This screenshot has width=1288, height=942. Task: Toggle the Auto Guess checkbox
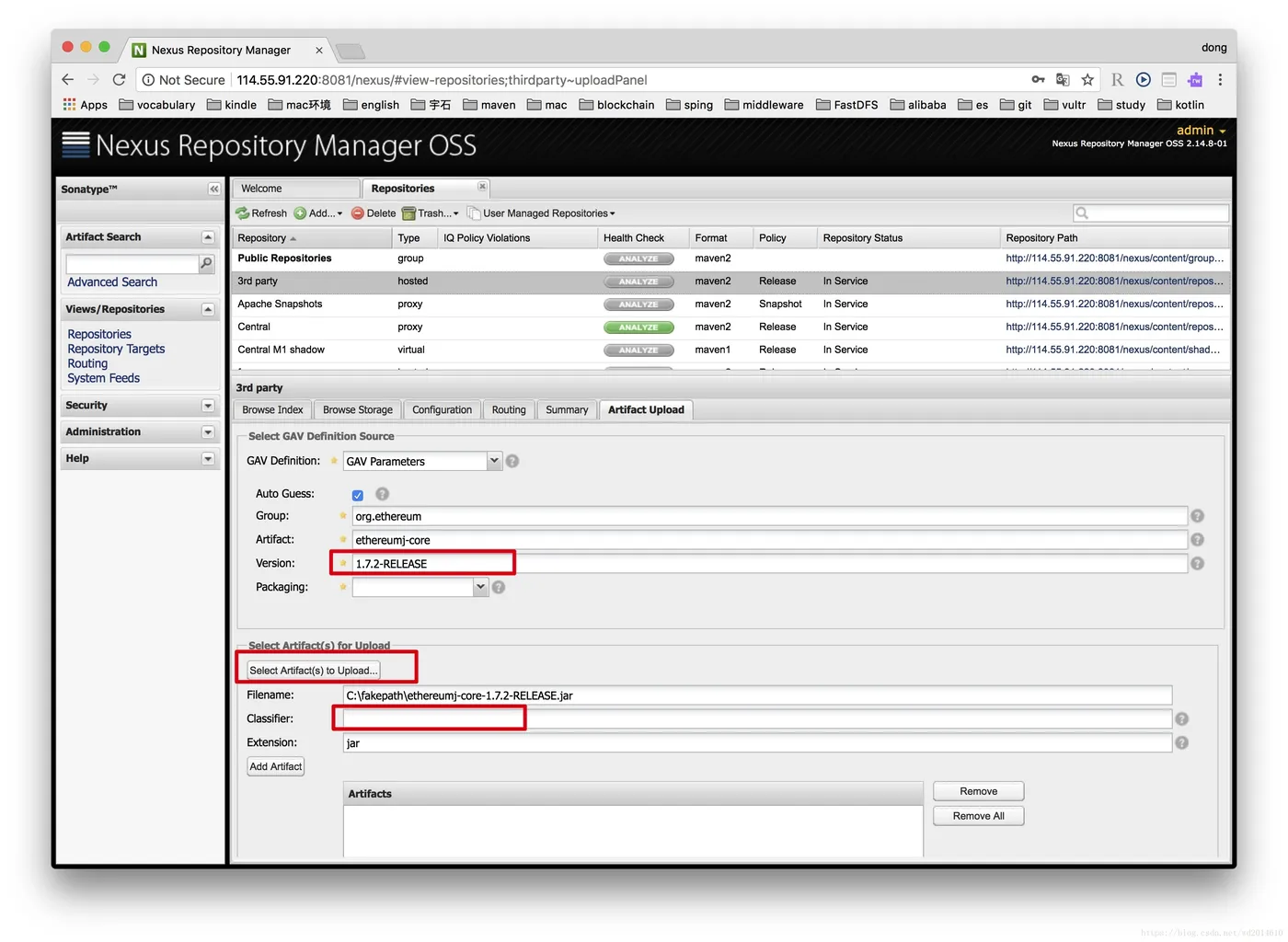(x=358, y=495)
